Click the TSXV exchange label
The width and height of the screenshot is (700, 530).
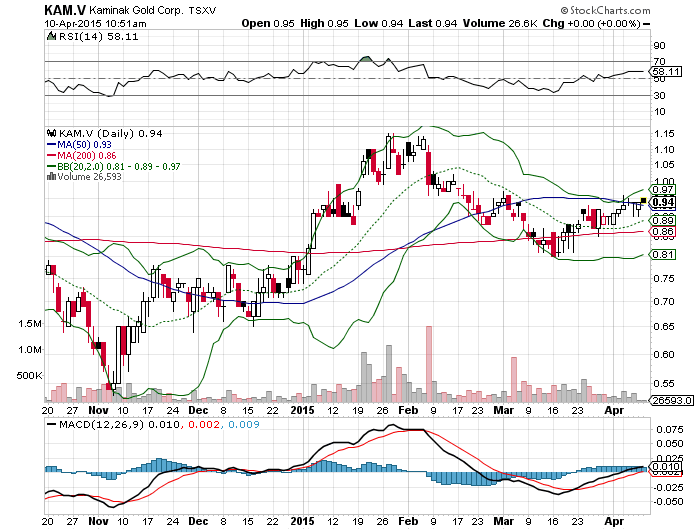[x=202, y=11]
